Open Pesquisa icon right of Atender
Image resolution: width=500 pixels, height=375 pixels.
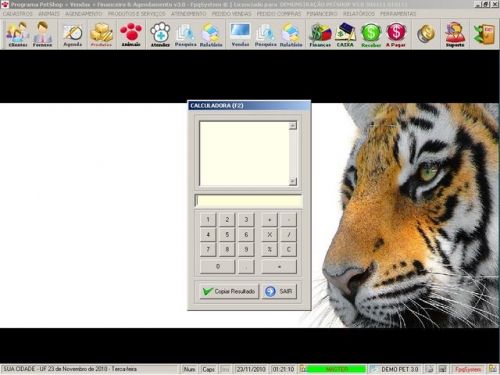point(186,34)
